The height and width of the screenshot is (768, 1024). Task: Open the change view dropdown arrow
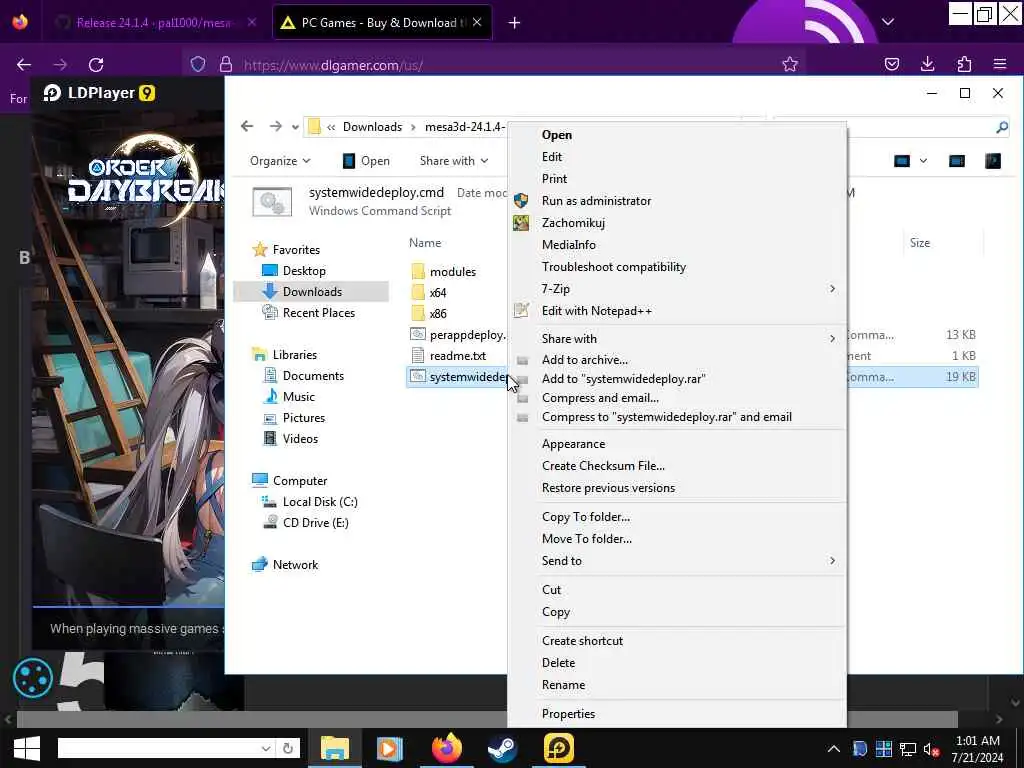(923, 161)
